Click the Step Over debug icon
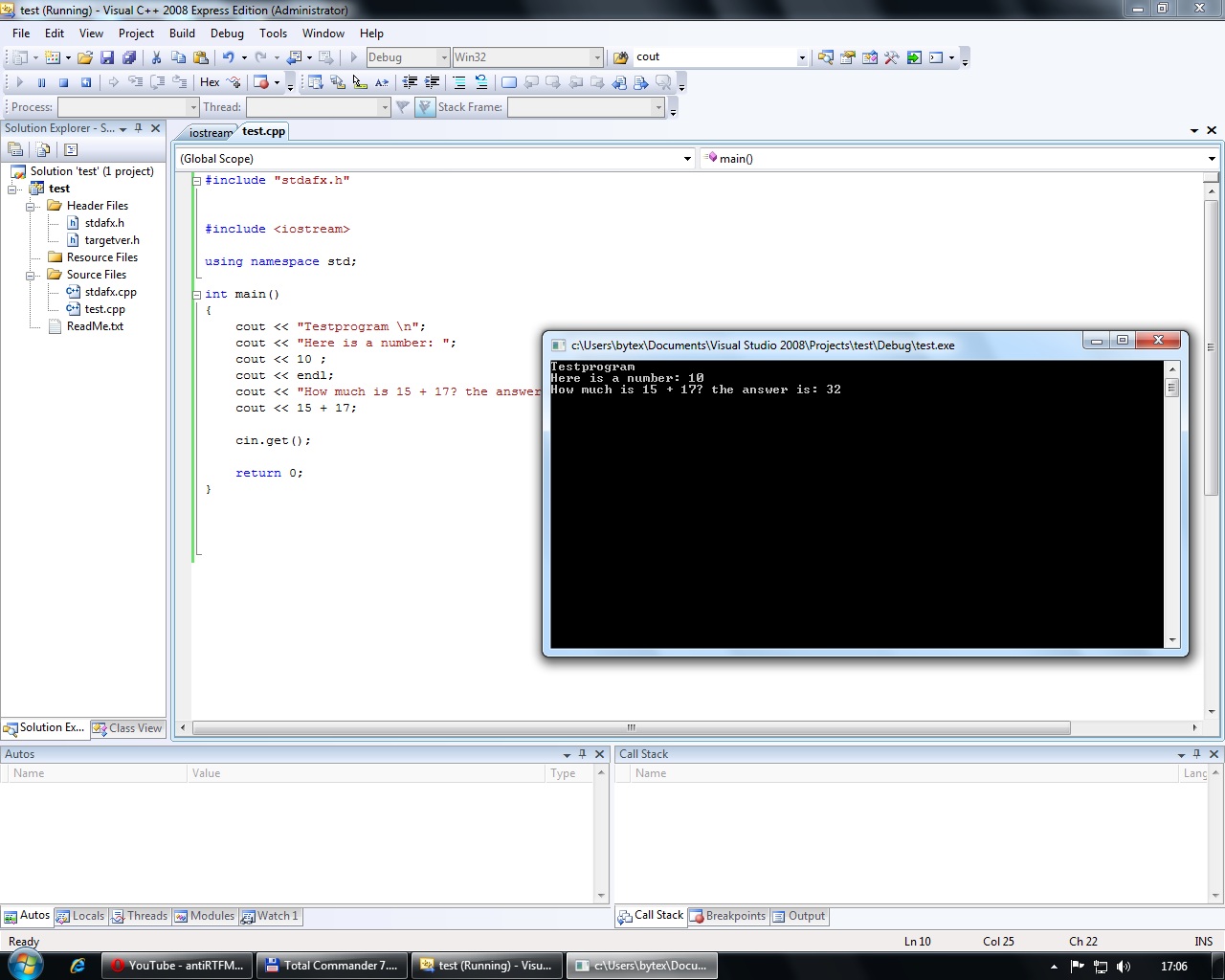Screen dimensions: 1225x980 coord(157,82)
